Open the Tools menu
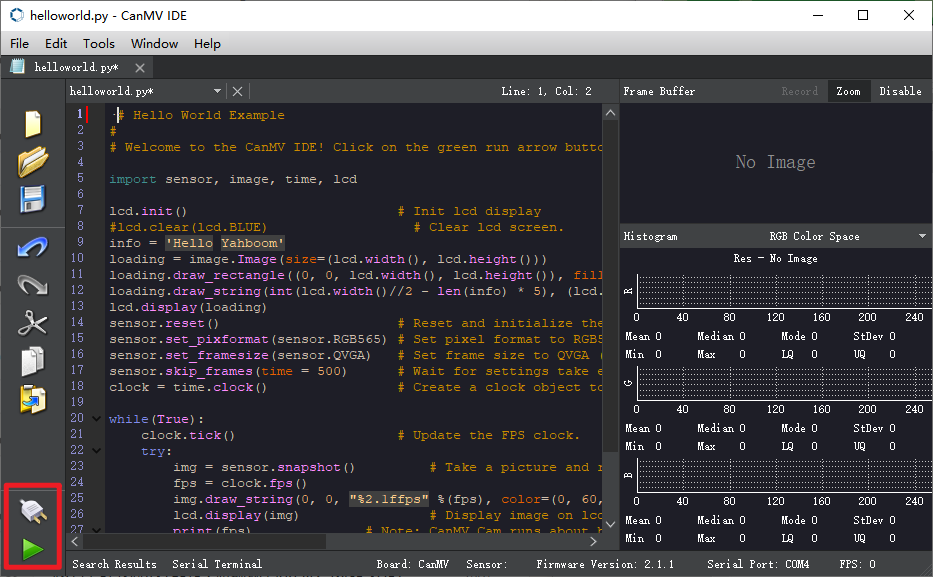 pyautogui.click(x=99, y=43)
